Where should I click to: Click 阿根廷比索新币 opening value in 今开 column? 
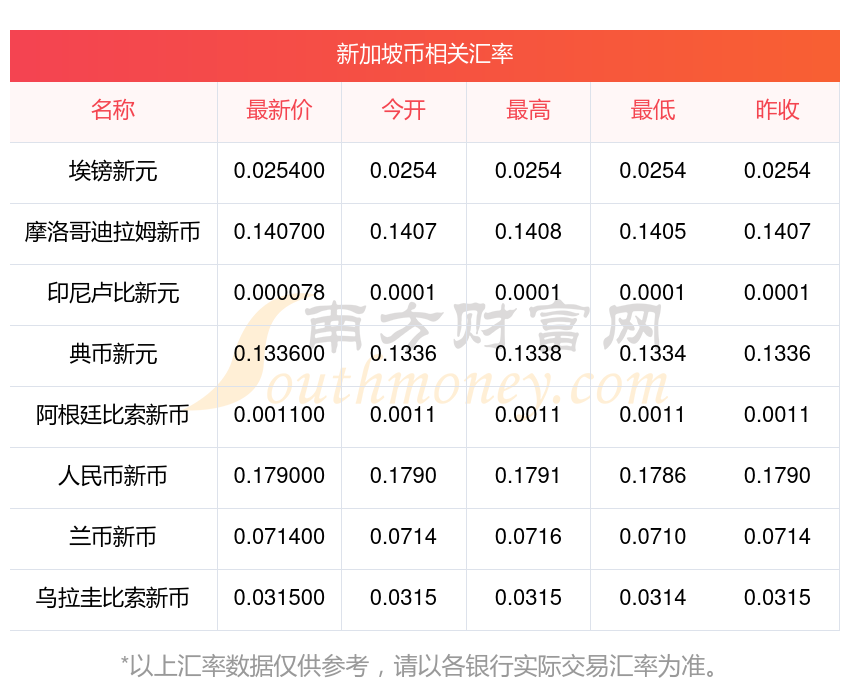coord(403,415)
